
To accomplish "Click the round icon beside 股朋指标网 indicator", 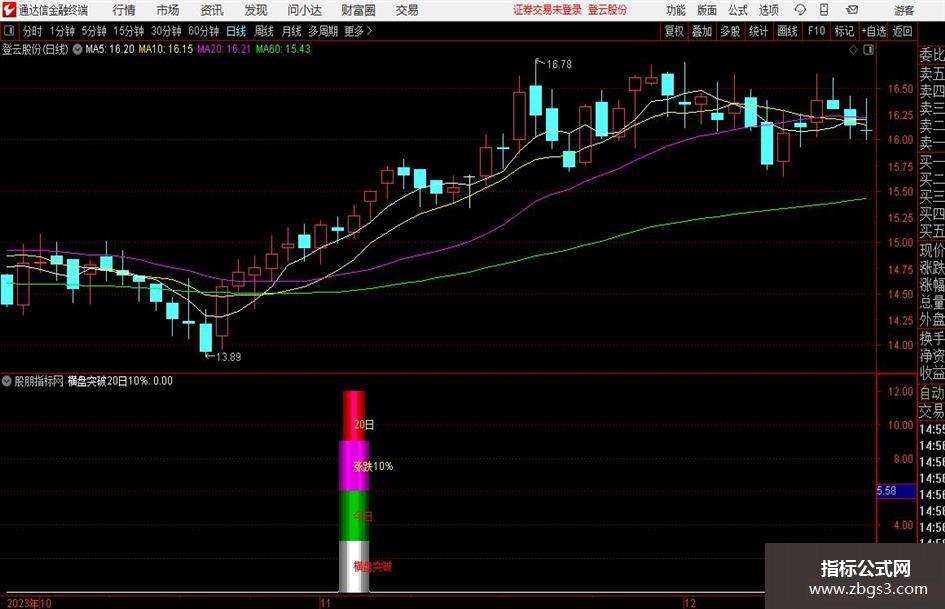I will click(7, 381).
